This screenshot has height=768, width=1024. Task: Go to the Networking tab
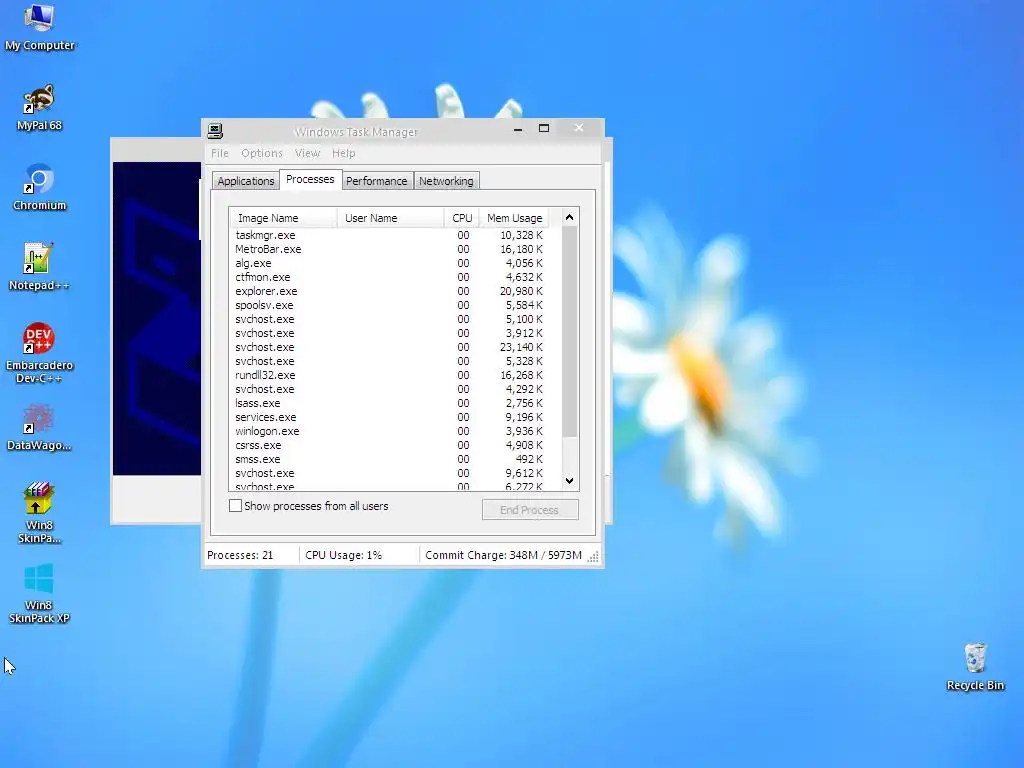tap(446, 181)
